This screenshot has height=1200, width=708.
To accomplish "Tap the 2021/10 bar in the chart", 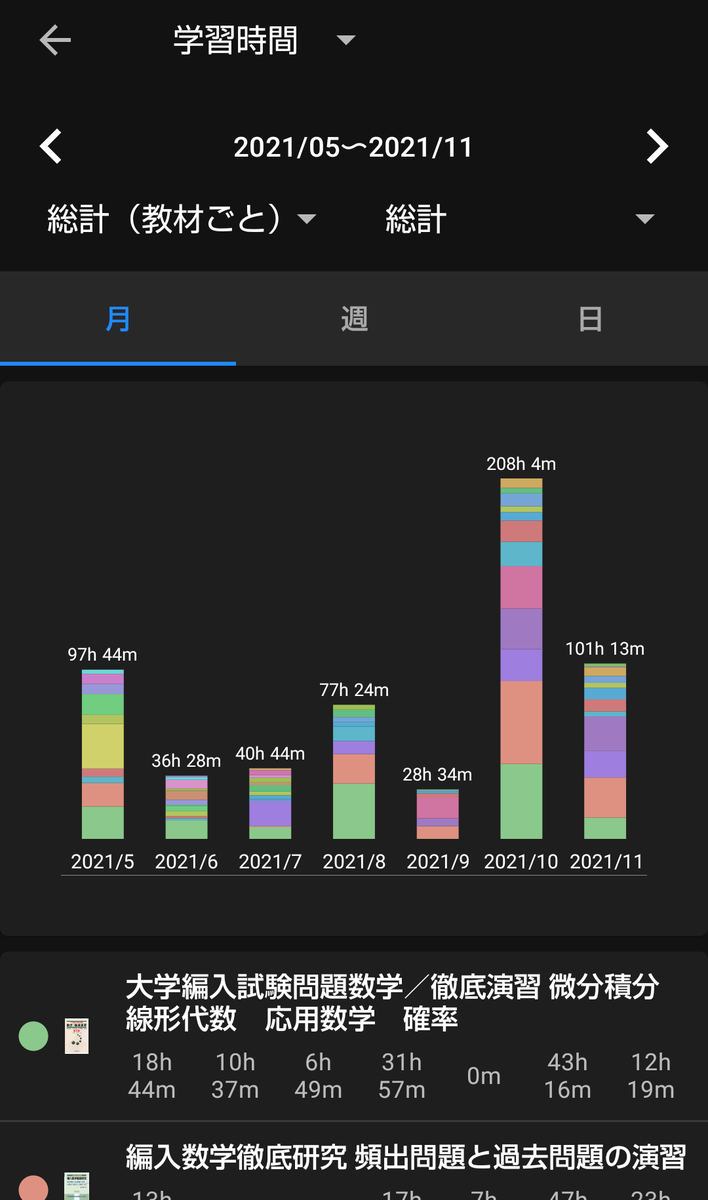I will tap(522, 659).
